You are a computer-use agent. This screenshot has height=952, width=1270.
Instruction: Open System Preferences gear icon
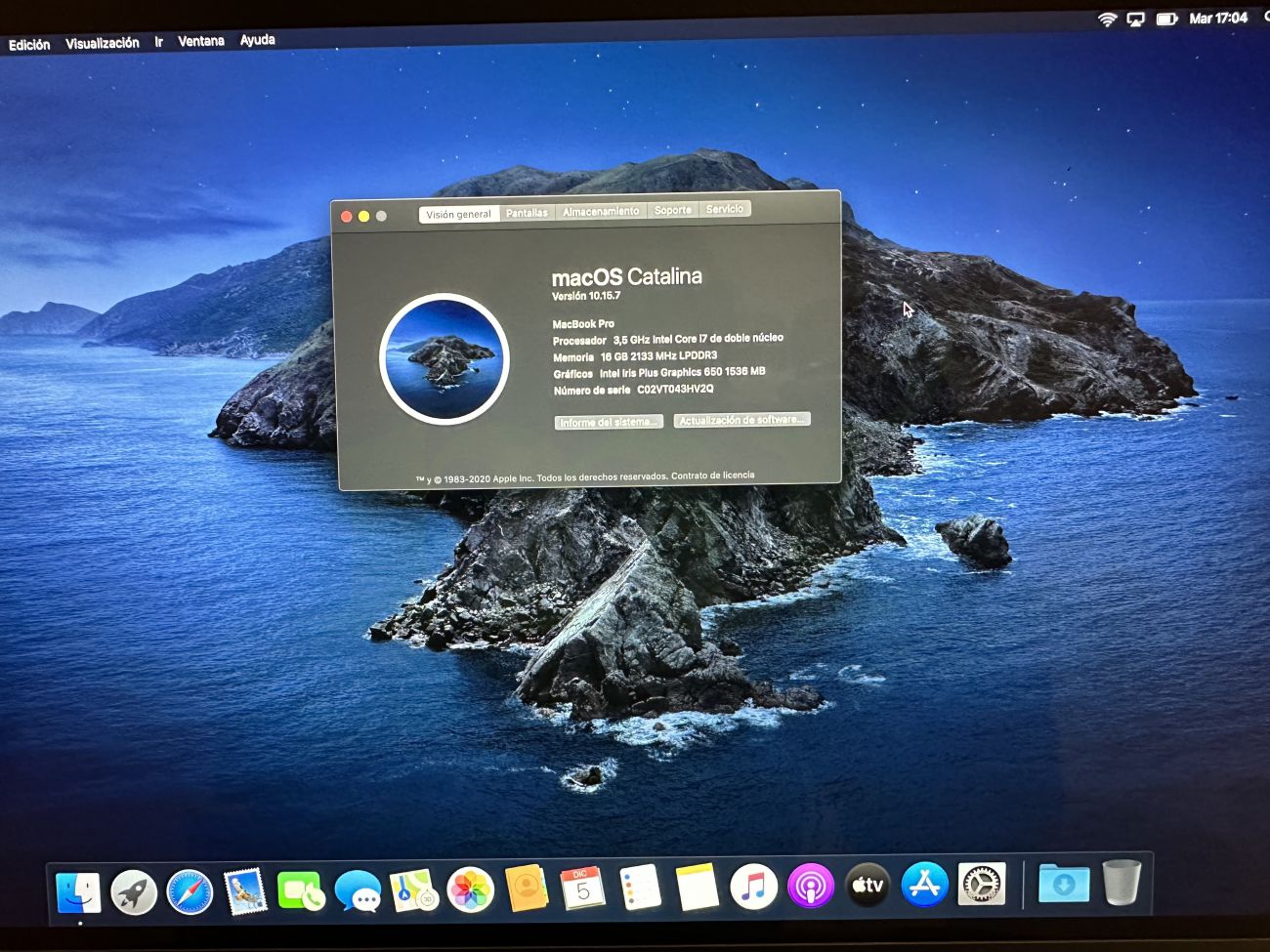point(981,885)
